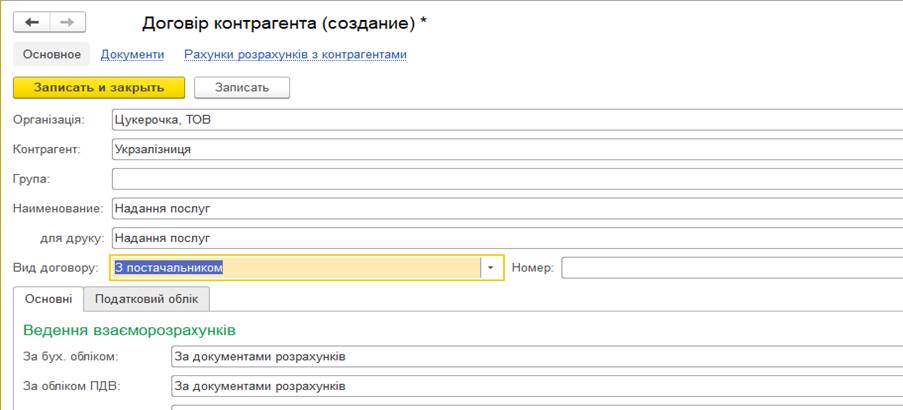Open Рахунки розрахунків з контрагентами link
This screenshot has height=410, width=903.
click(x=295, y=55)
